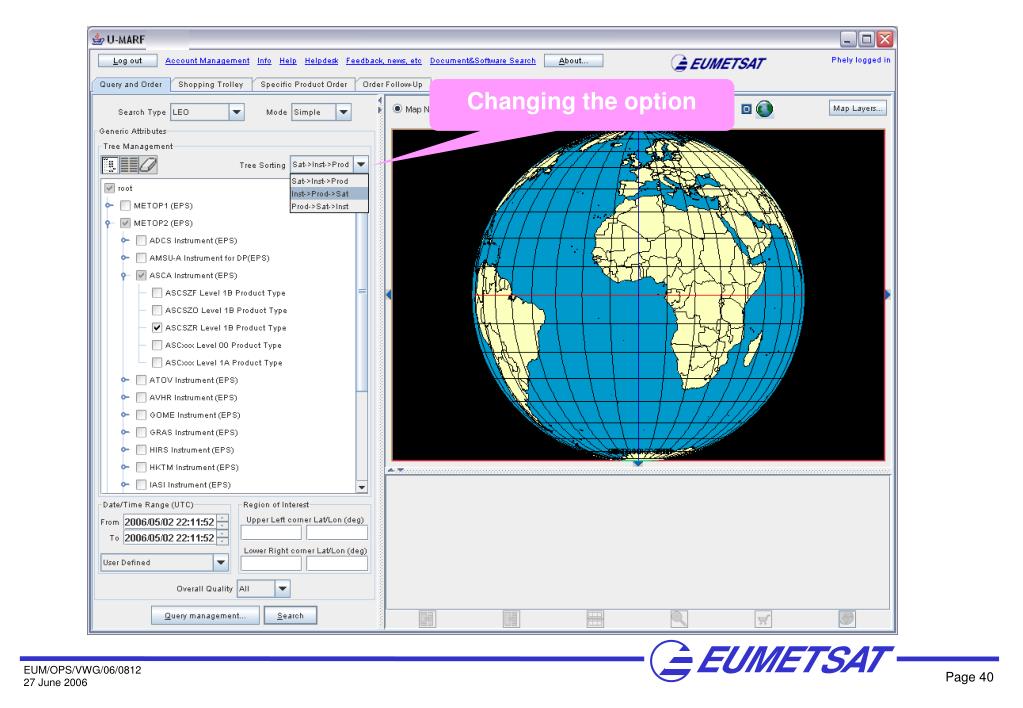Click the green globe icon above the map

[764, 109]
